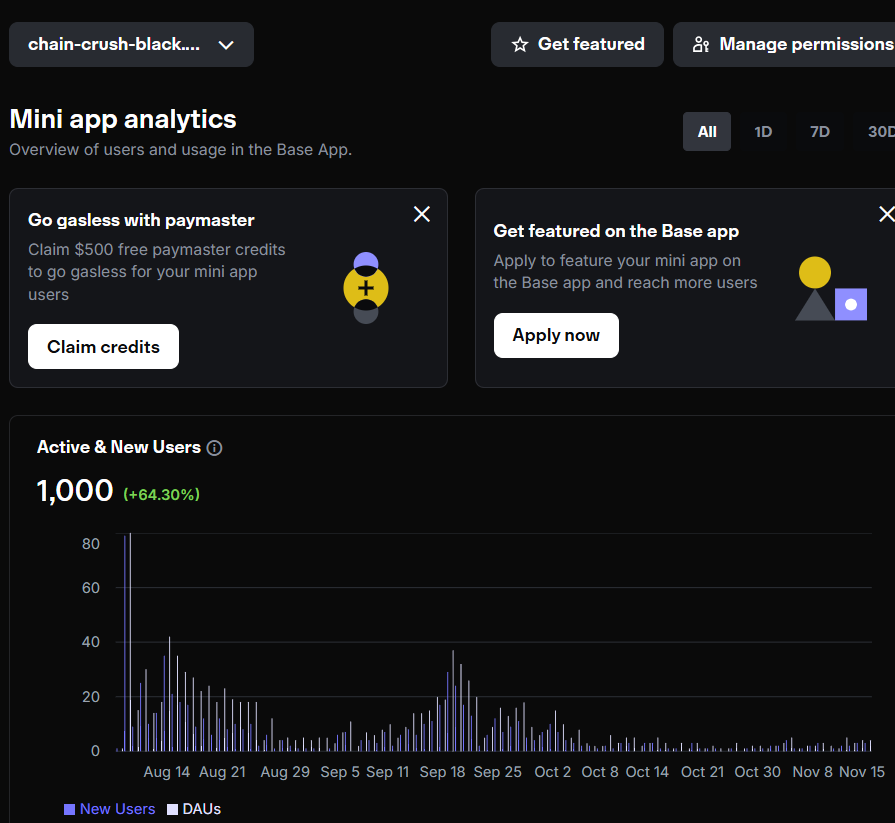This screenshot has width=895, height=823.
Task: Open Manage permissions
Action: tap(784, 45)
